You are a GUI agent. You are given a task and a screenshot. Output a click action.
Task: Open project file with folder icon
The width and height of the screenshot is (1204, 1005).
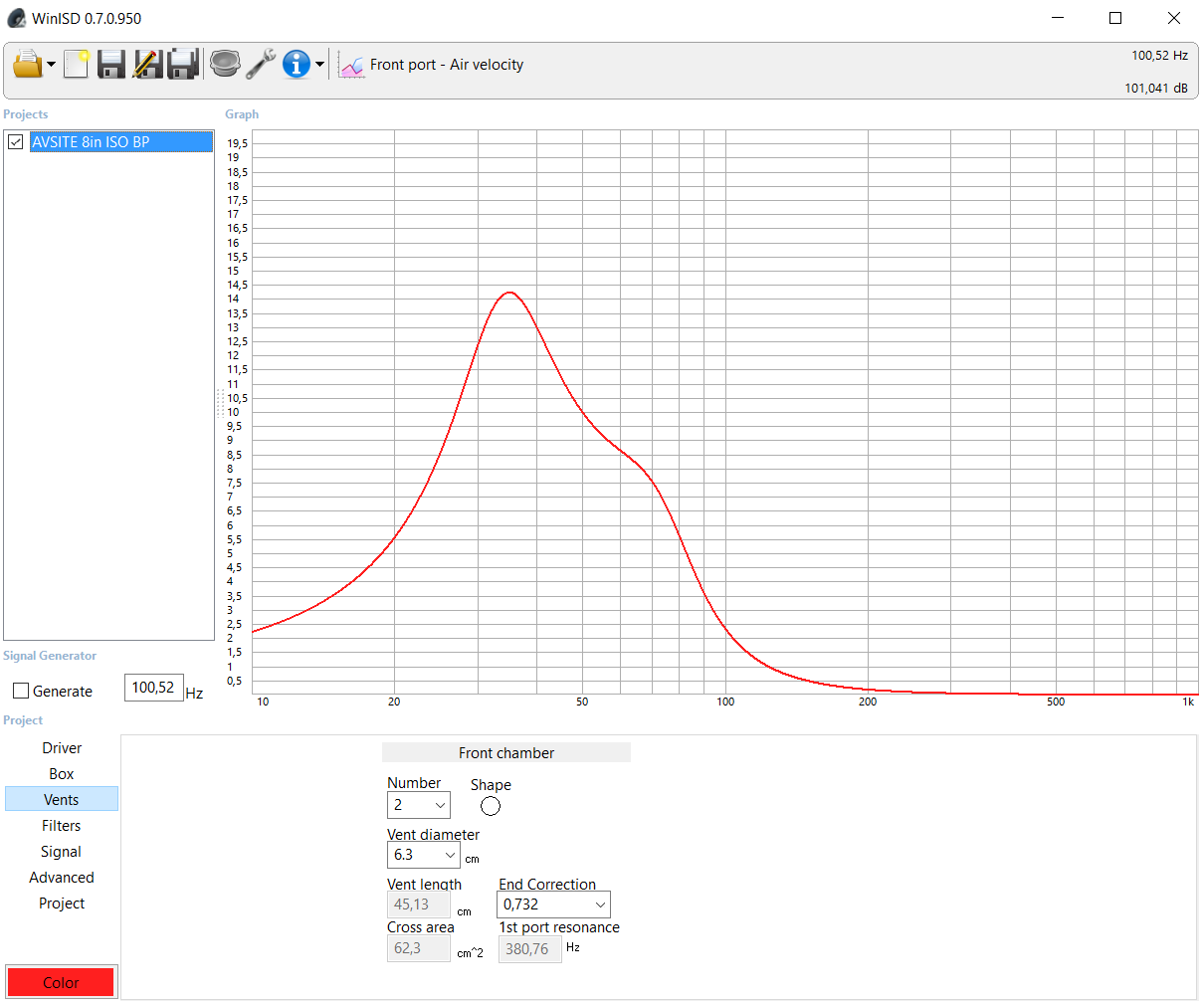click(27, 65)
